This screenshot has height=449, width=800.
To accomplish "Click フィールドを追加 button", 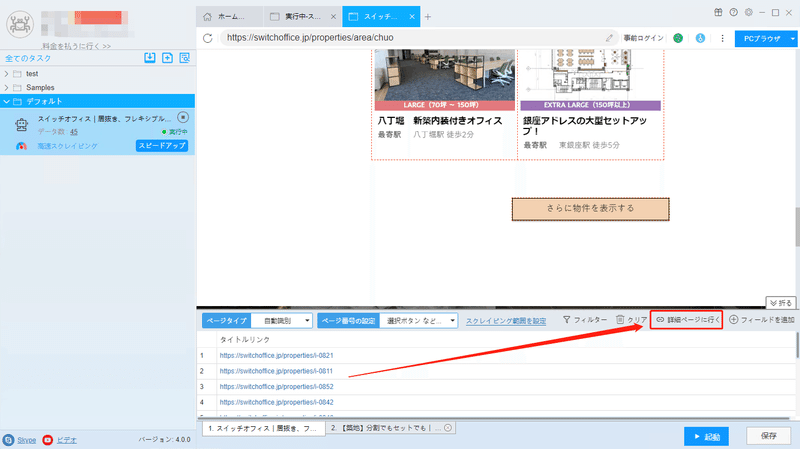I will (762, 319).
